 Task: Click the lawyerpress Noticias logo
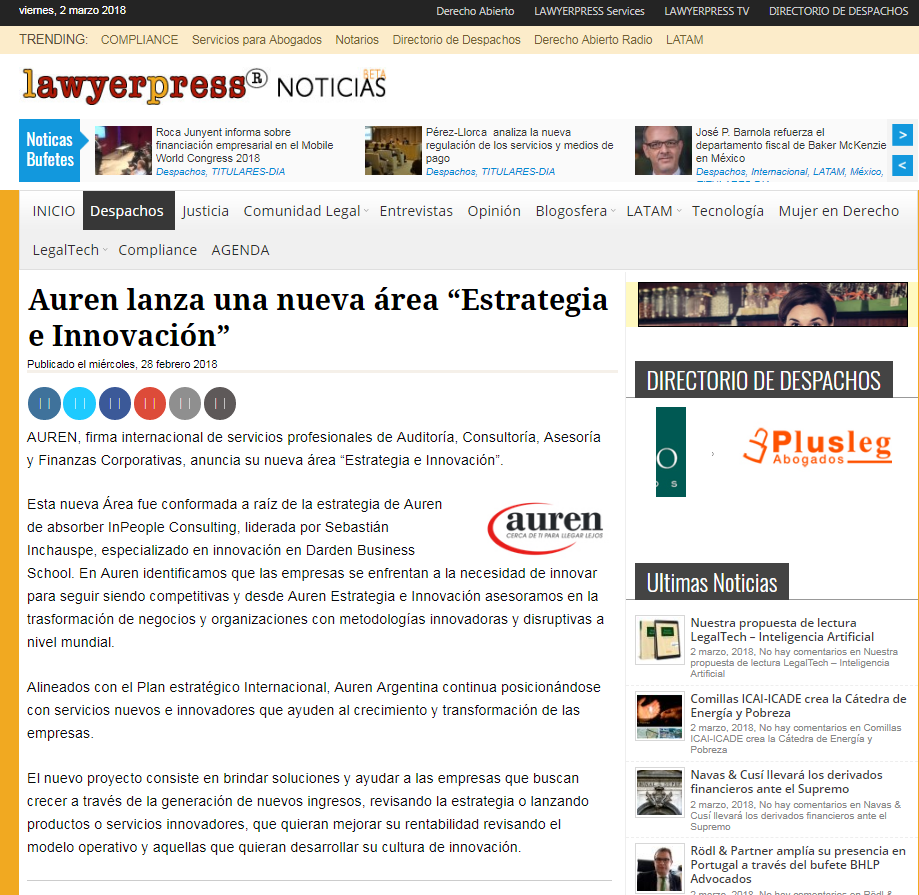pyautogui.click(x=204, y=86)
